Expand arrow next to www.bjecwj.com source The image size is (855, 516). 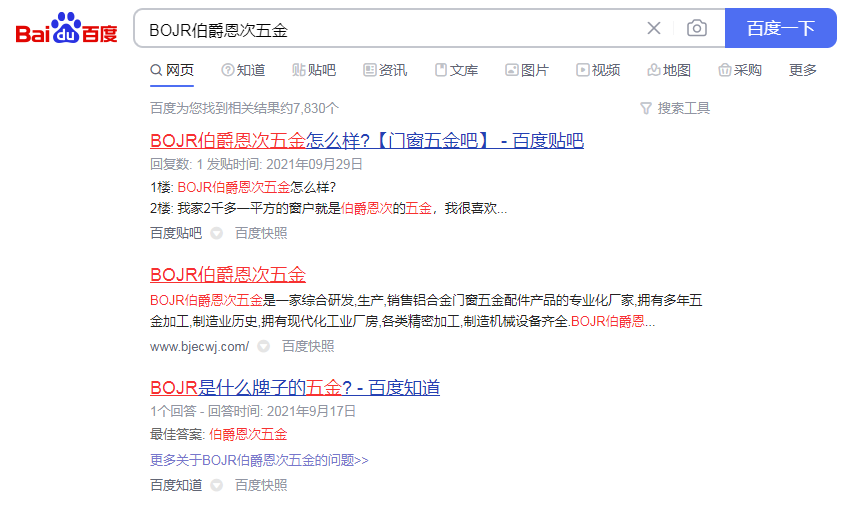264,346
